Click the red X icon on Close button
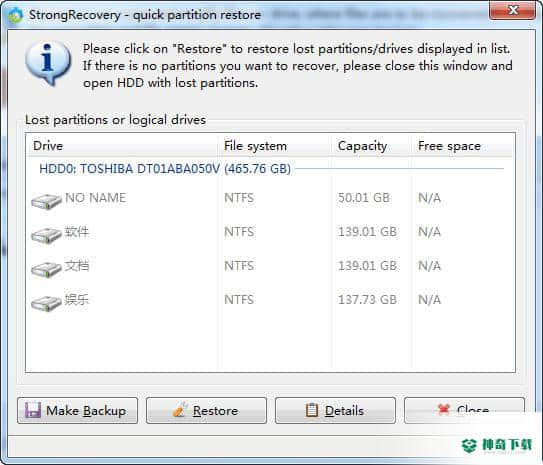Image resolution: width=543 pixels, height=465 pixels. click(x=444, y=409)
